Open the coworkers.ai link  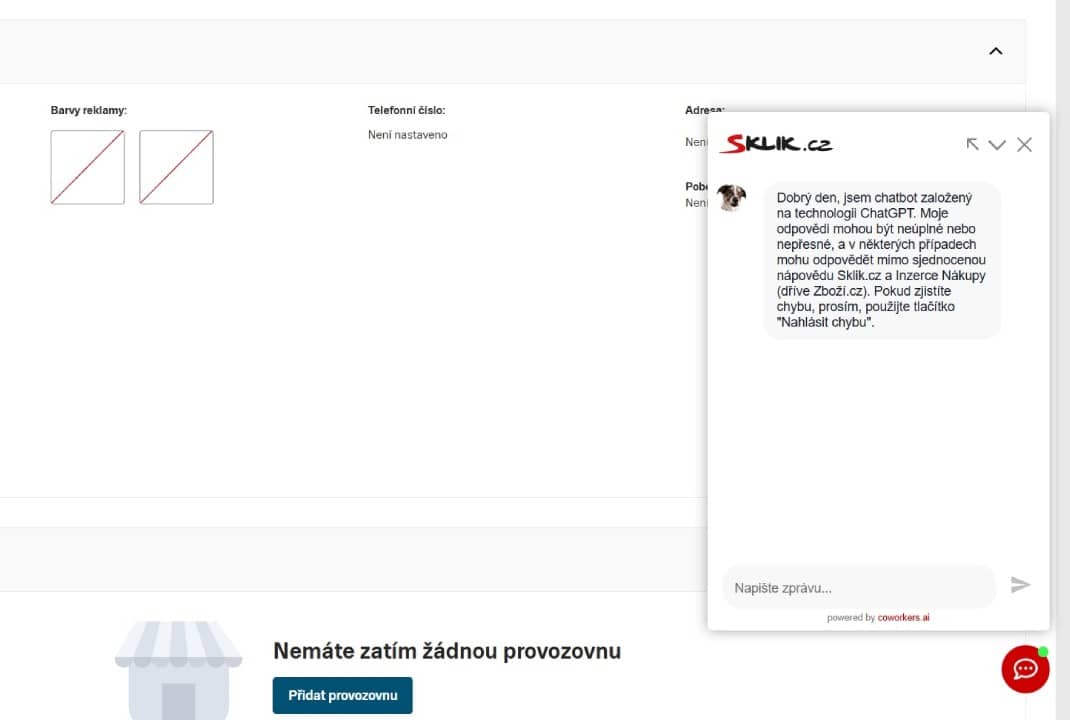903,618
